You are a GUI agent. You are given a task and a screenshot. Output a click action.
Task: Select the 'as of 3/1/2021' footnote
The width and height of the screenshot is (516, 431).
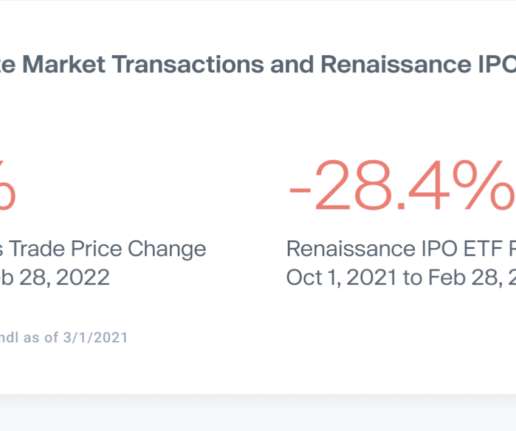[76, 337]
